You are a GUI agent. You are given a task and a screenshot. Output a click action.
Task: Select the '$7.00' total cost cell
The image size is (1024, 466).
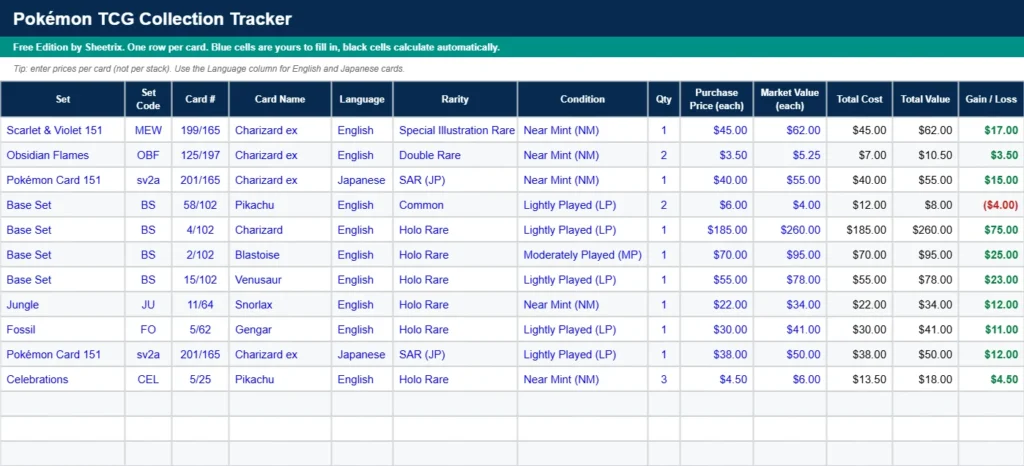(x=859, y=155)
